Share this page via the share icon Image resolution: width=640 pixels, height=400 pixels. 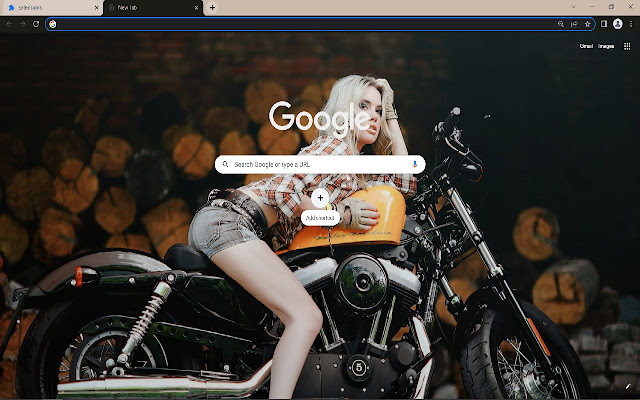click(574, 24)
